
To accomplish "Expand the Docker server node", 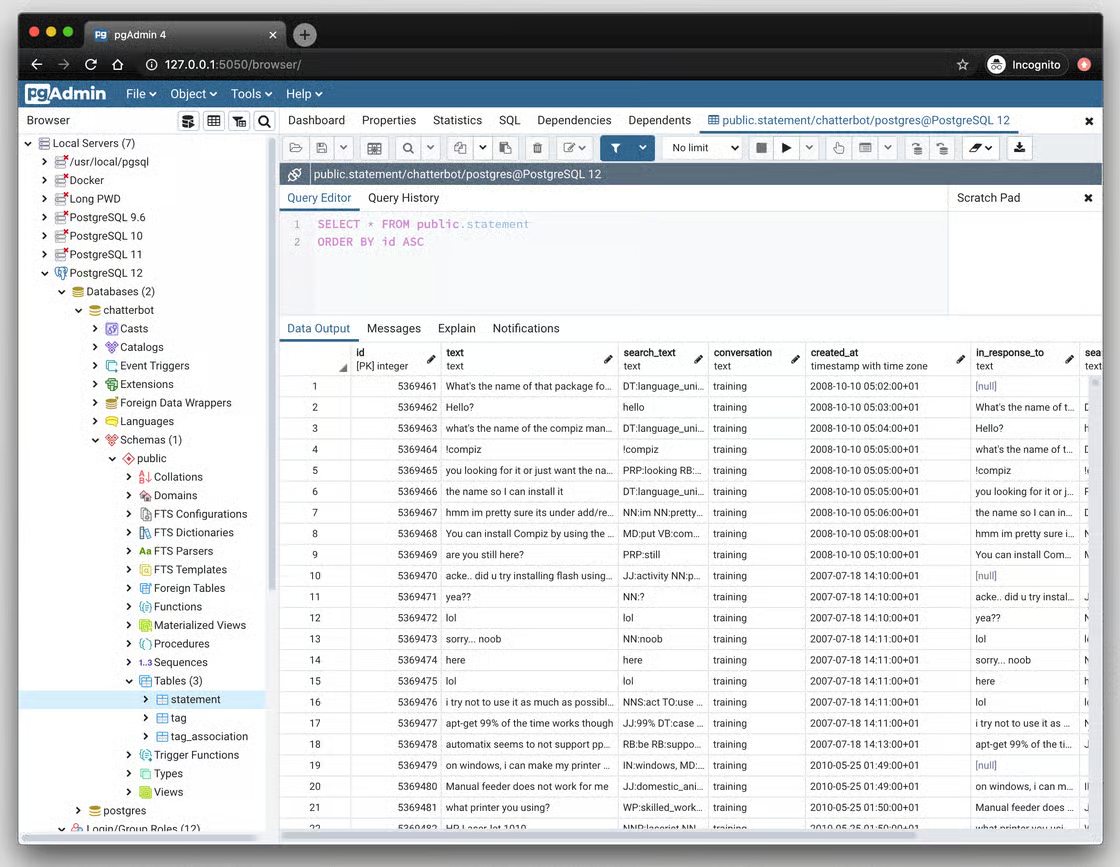I will [45, 181].
